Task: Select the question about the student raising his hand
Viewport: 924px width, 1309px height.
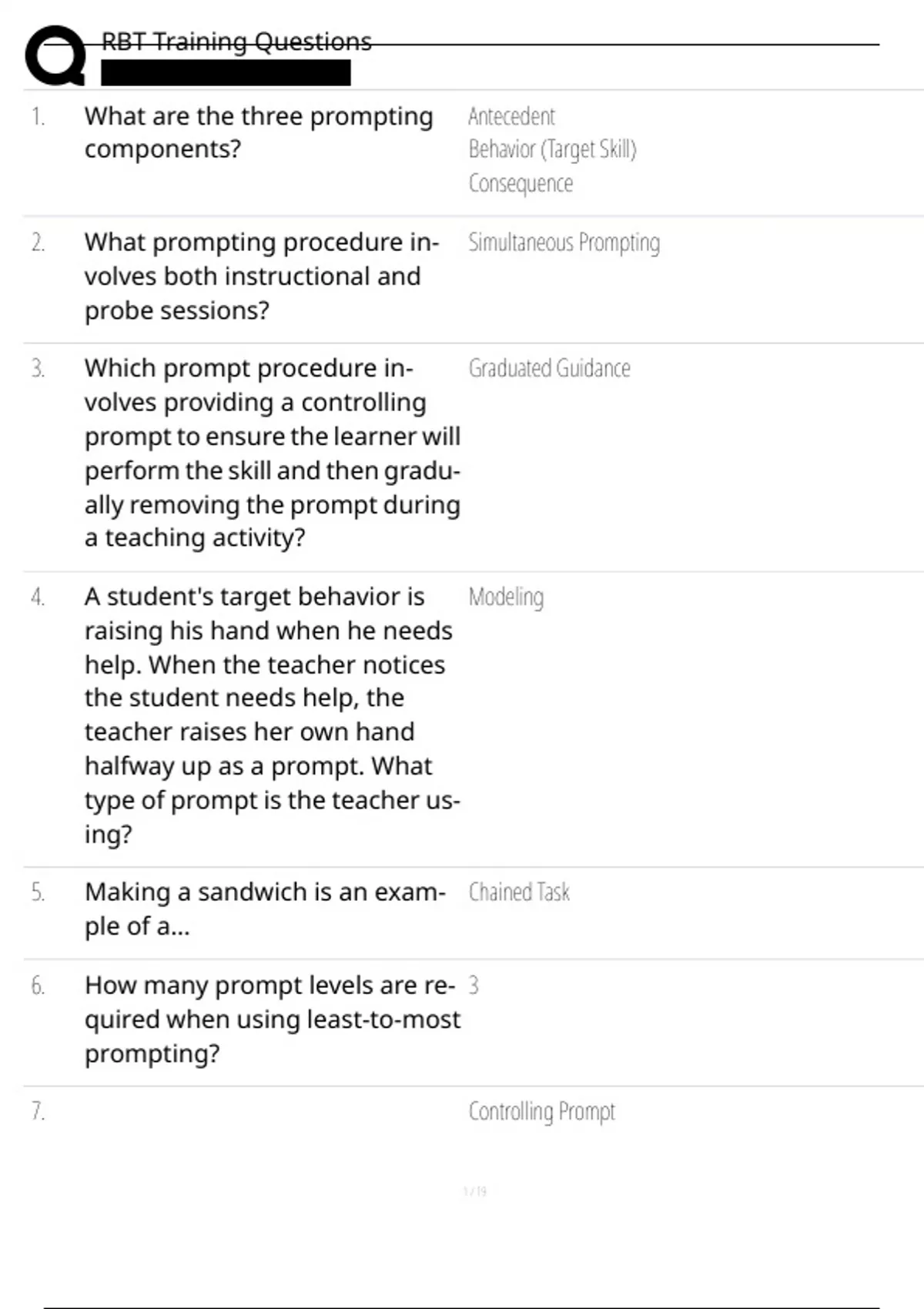Action: point(272,715)
